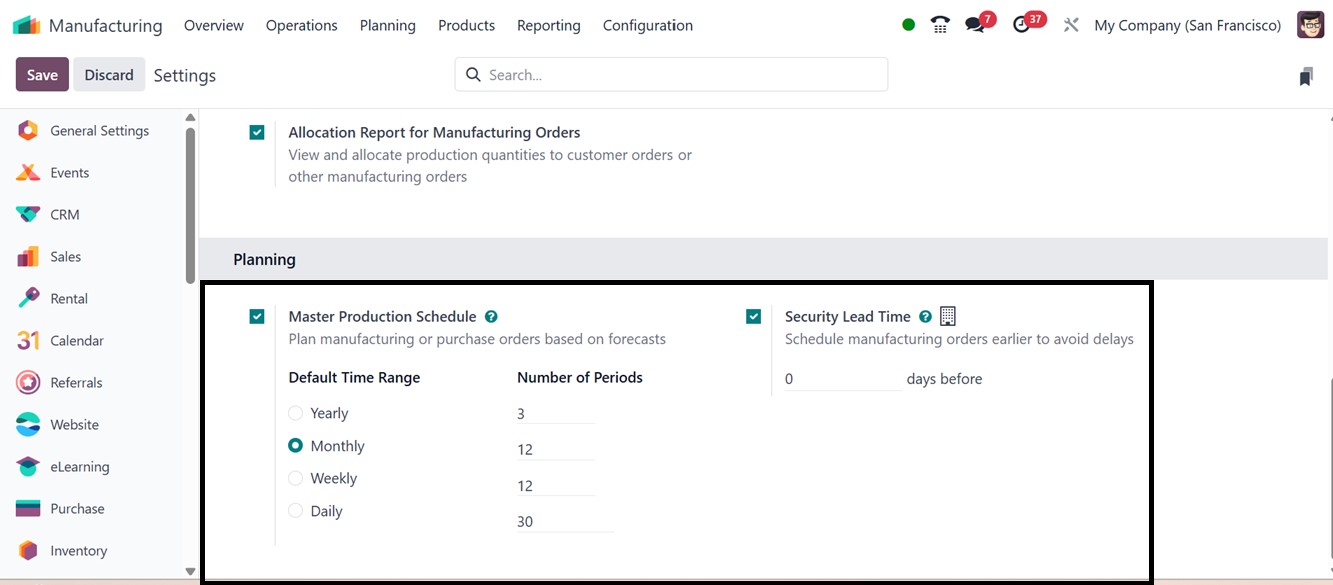Toggle the Security Lead Time checkbox
Image resolution: width=1333 pixels, height=585 pixels.
[754, 317]
